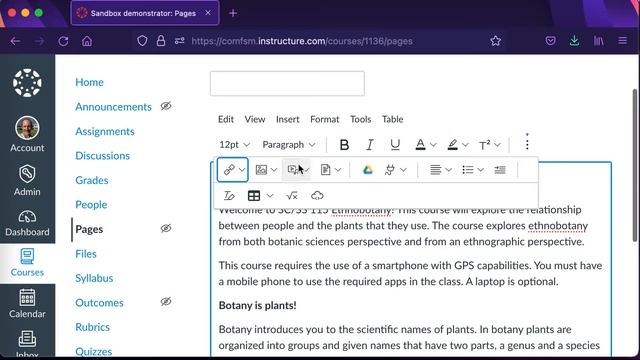Image resolution: width=640 pixels, height=360 pixels.
Task: Click the page vertical scrollbar
Action: pos(635,165)
